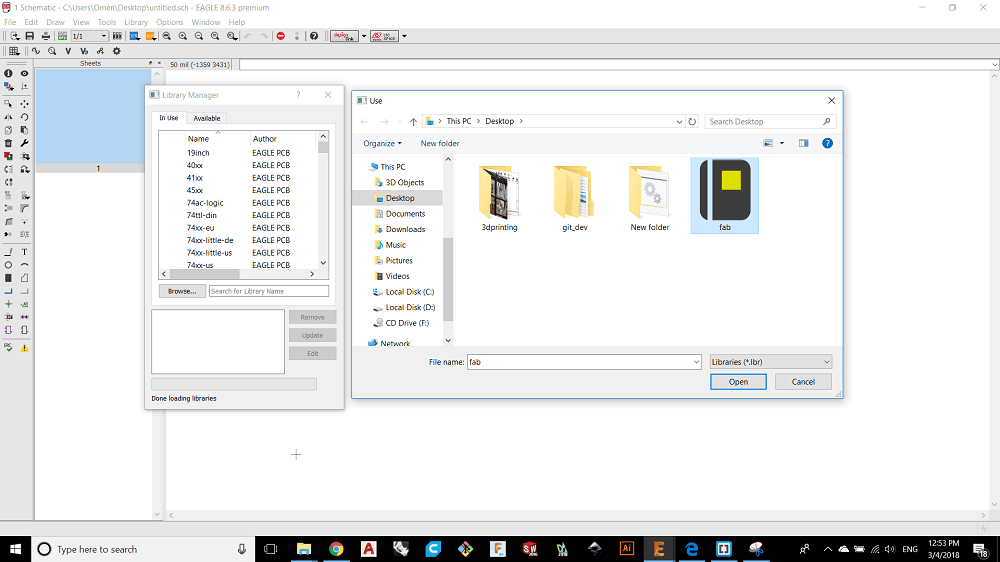Select the Delete trash tool
Image resolution: width=1000 pixels, height=562 pixels.
click(x=8, y=143)
